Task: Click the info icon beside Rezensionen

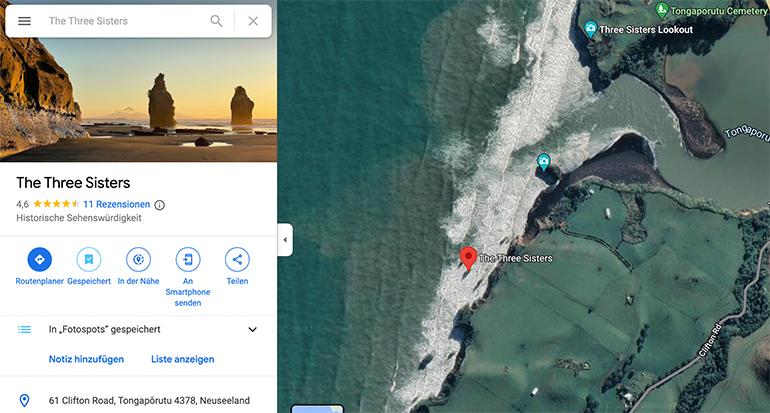Action: tap(160, 205)
